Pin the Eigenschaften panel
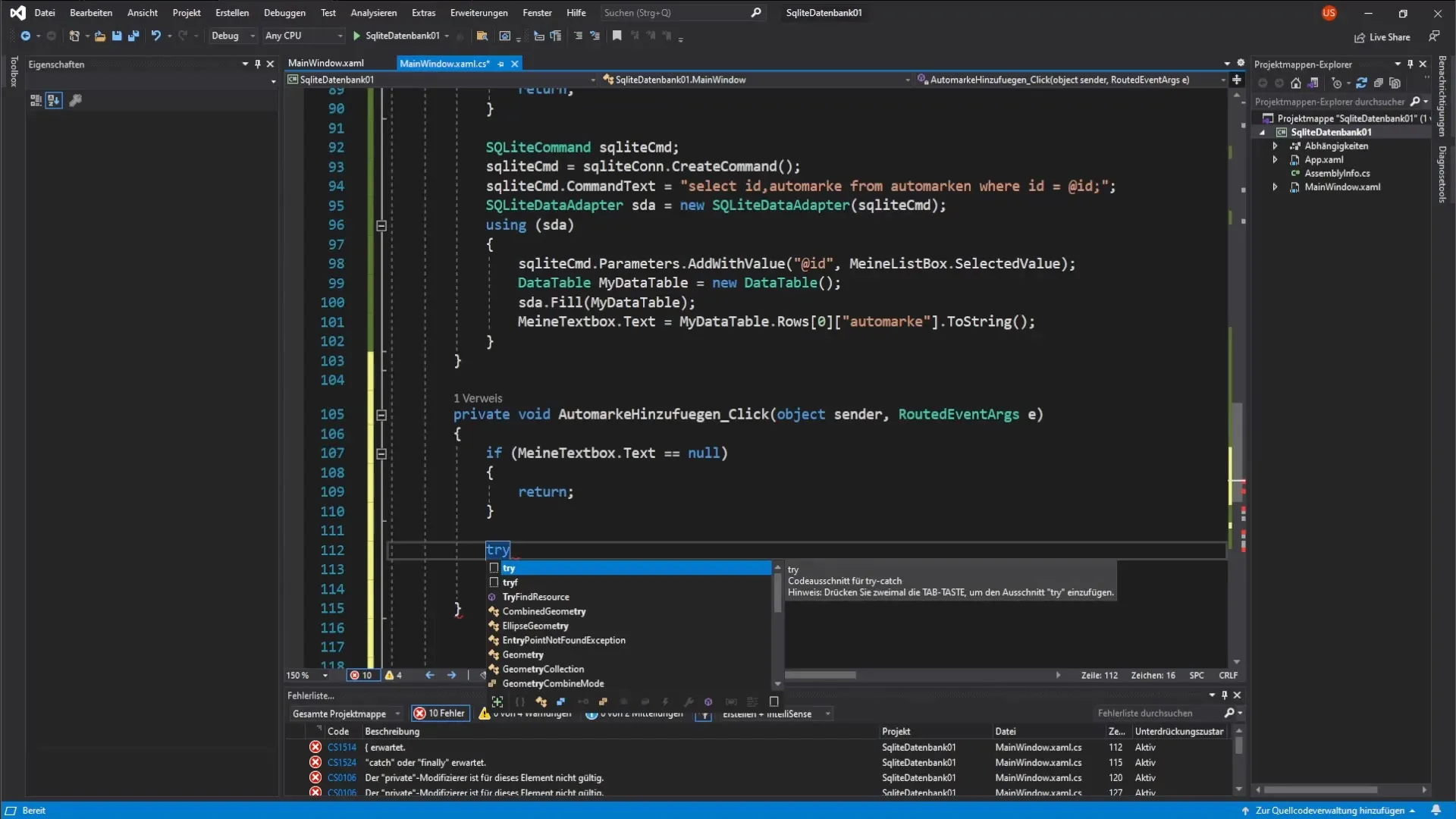This screenshot has height=819, width=1456. click(x=258, y=64)
